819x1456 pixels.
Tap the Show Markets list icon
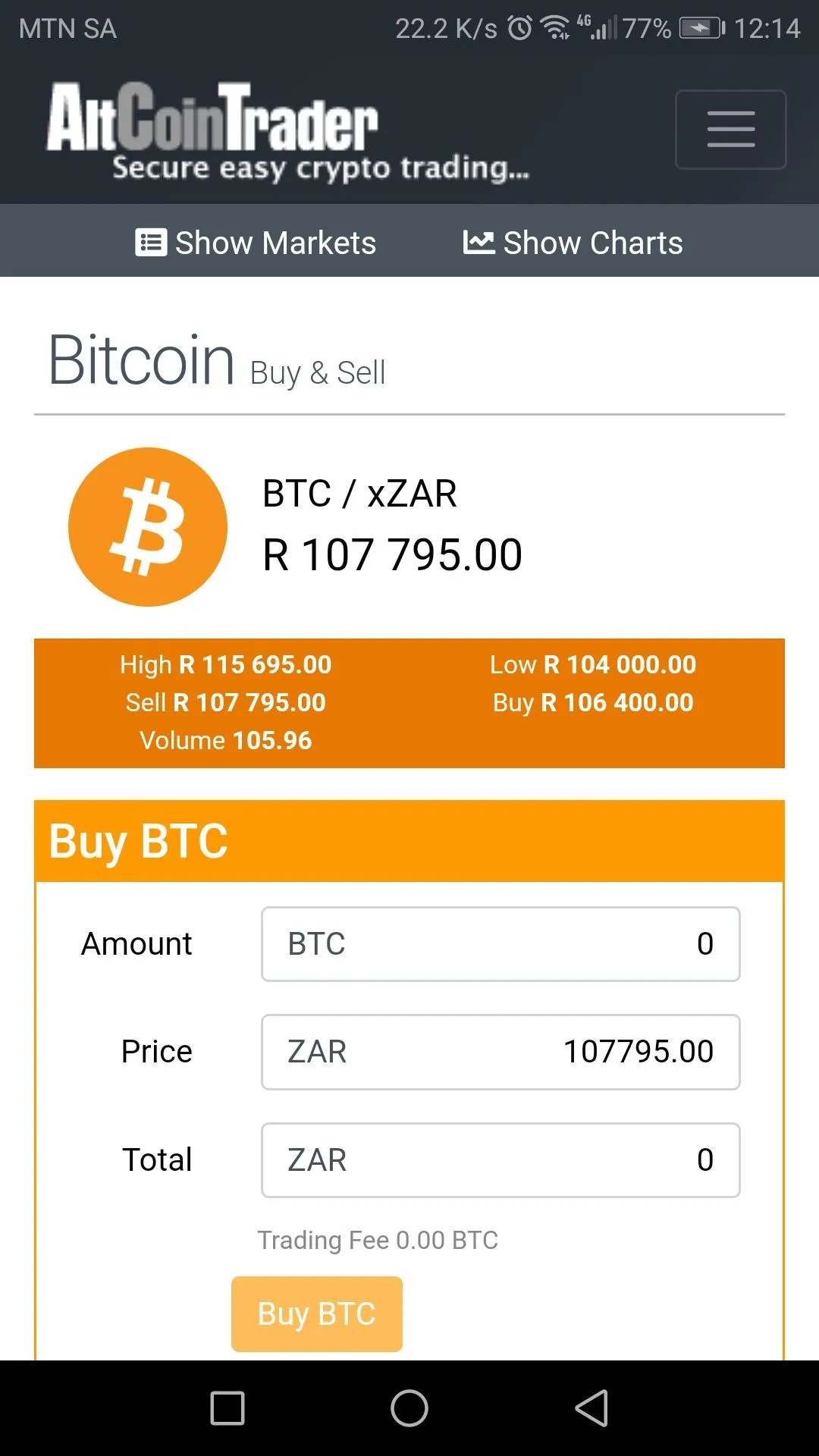click(151, 243)
